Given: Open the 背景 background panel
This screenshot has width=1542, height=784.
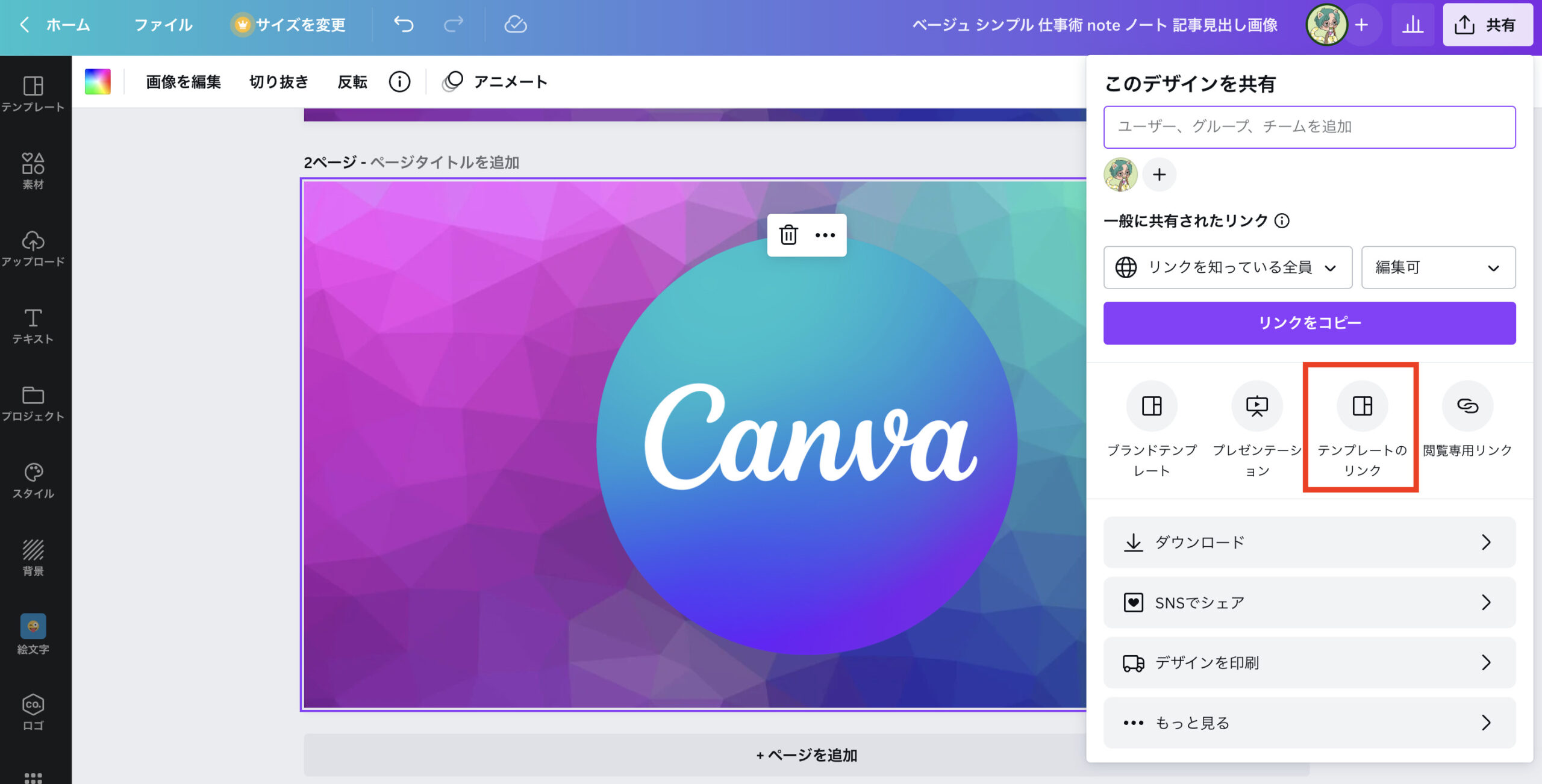Looking at the screenshot, I should tap(33, 558).
